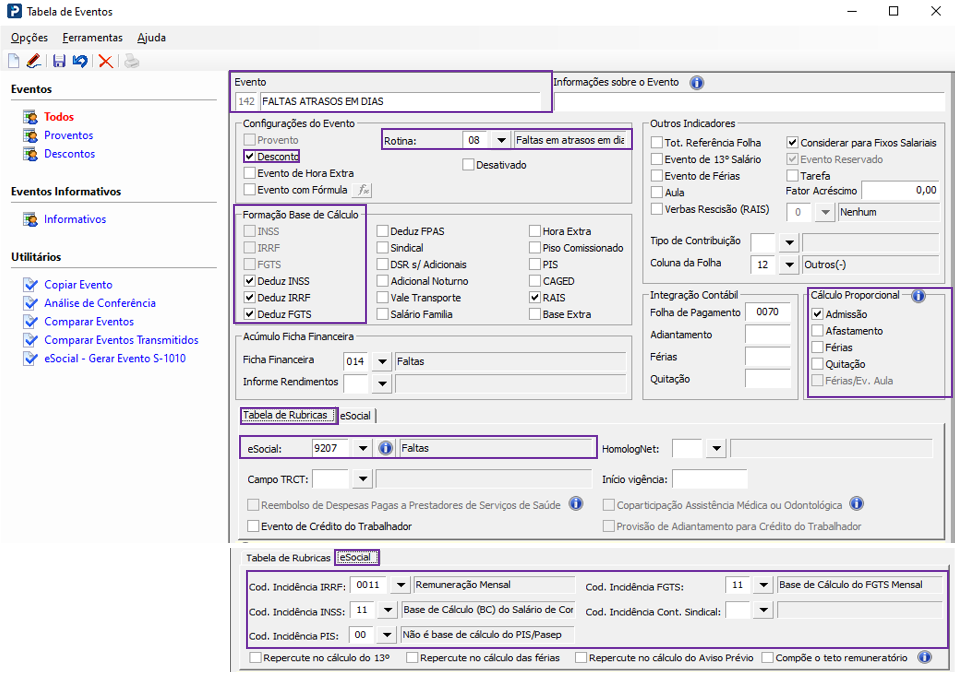Open the Coluna da Folha dropdown
The width and height of the screenshot is (955, 677).
[788, 265]
